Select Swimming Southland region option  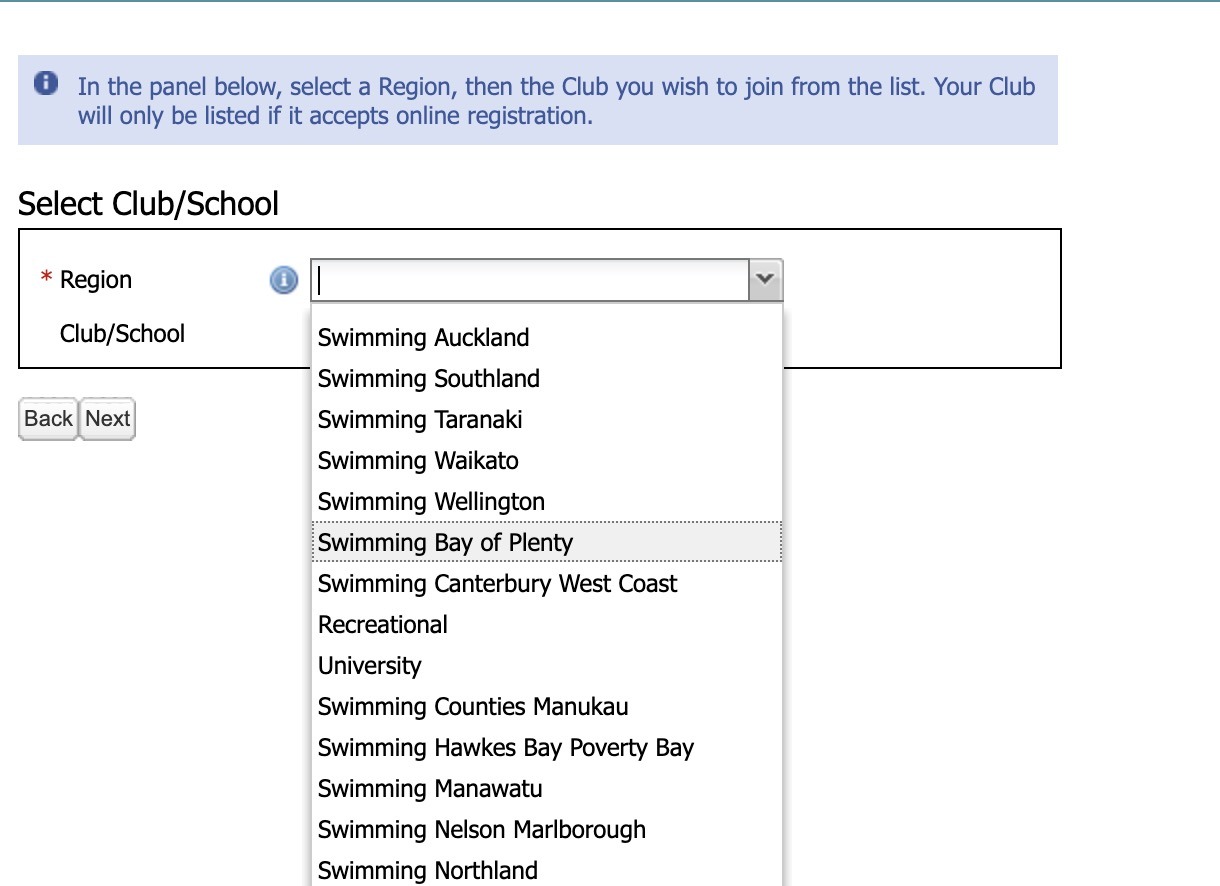click(x=428, y=379)
